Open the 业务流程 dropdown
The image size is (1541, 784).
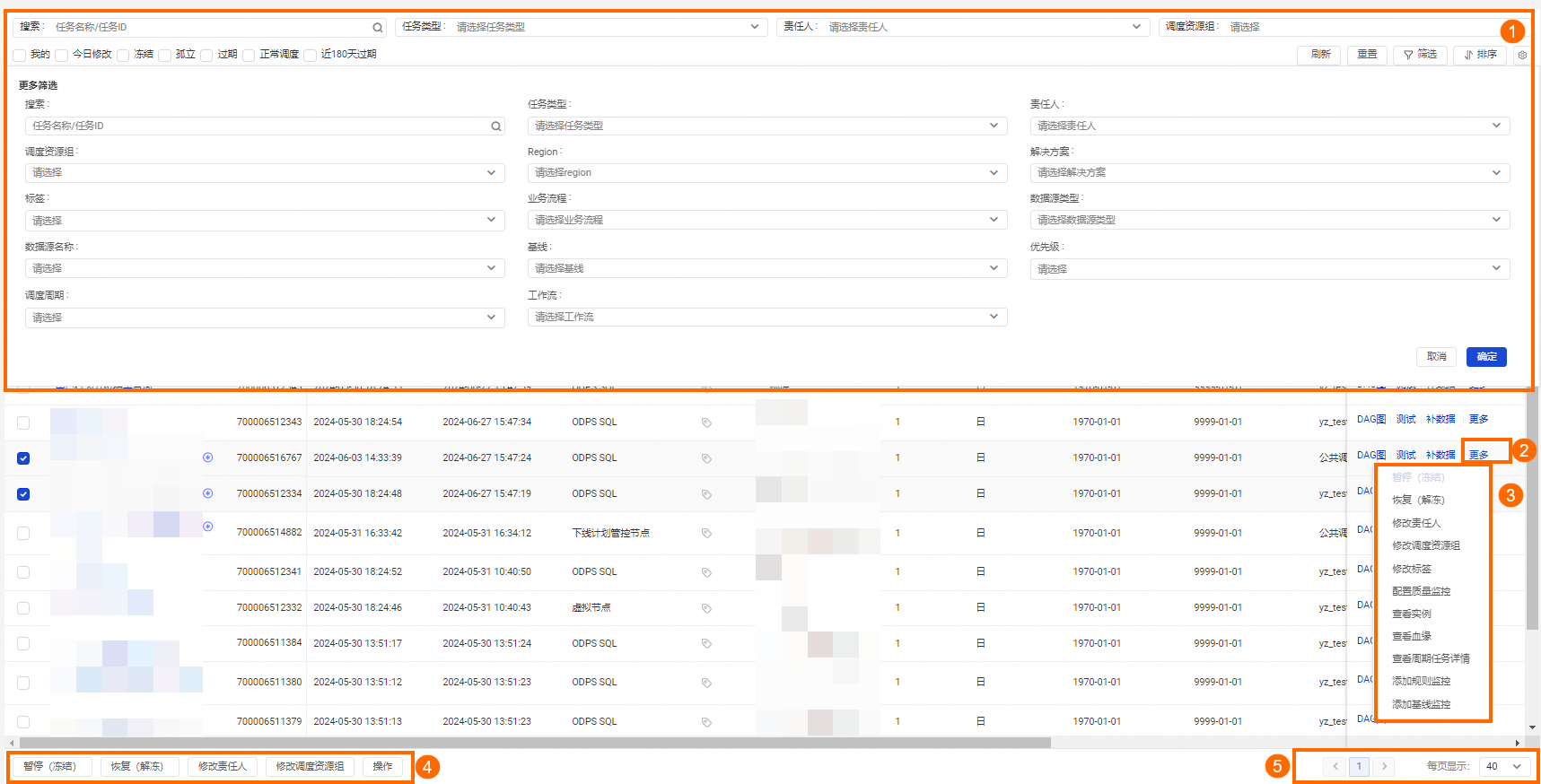click(x=767, y=220)
